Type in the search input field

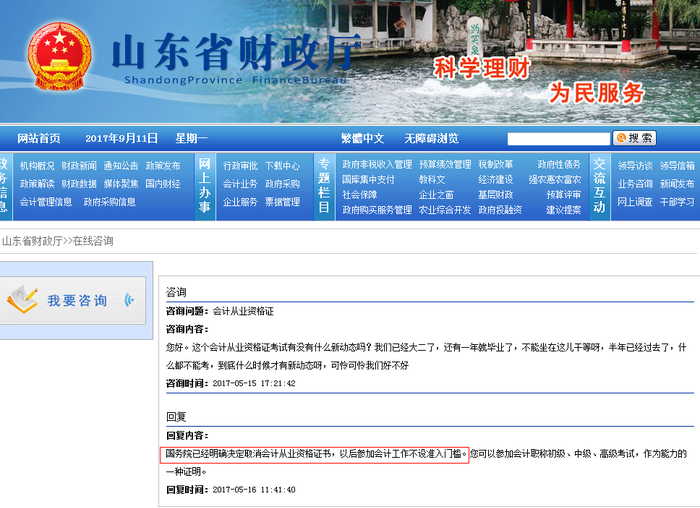coord(558,139)
